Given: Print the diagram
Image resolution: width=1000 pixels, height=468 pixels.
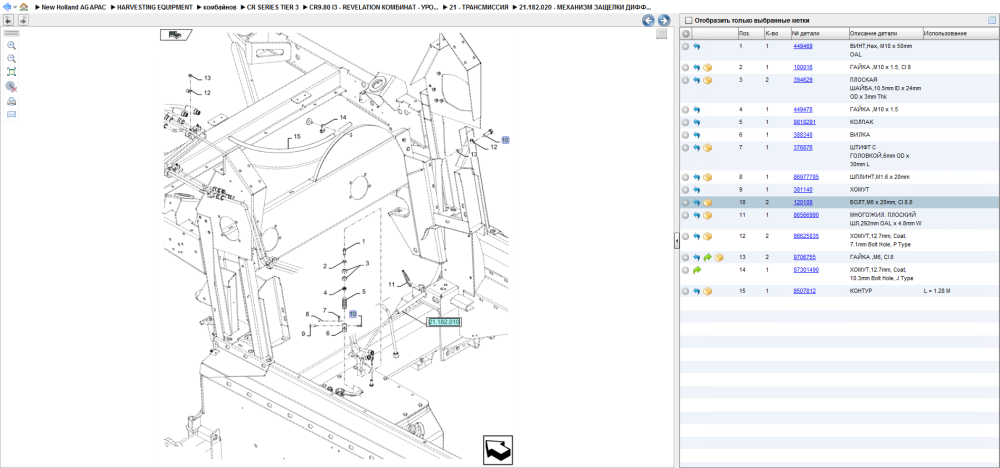Looking at the screenshot, I should pos(11,101).
